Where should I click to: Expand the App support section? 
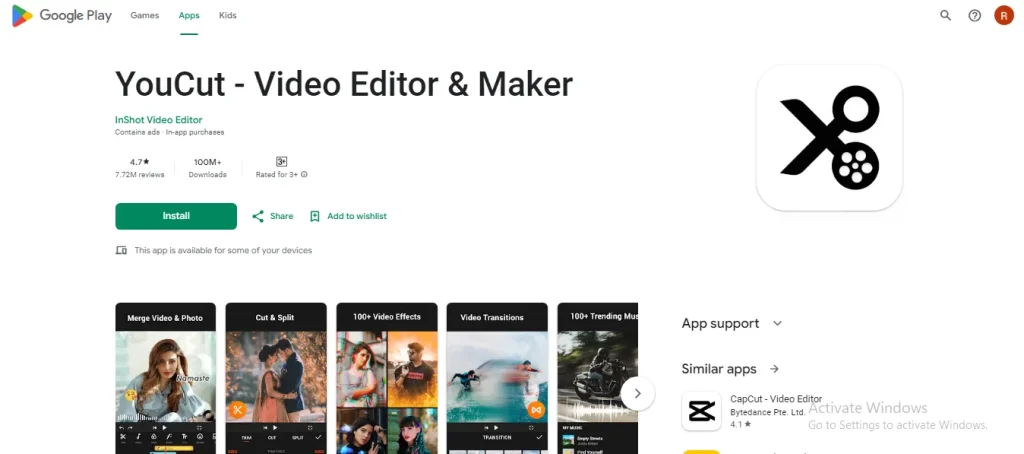[731, 323]
